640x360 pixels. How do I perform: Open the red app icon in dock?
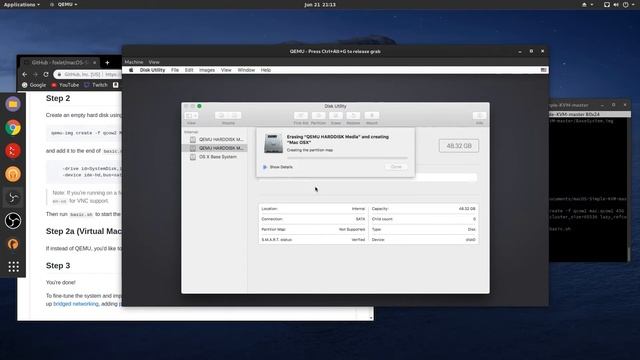tap(13, 151)
